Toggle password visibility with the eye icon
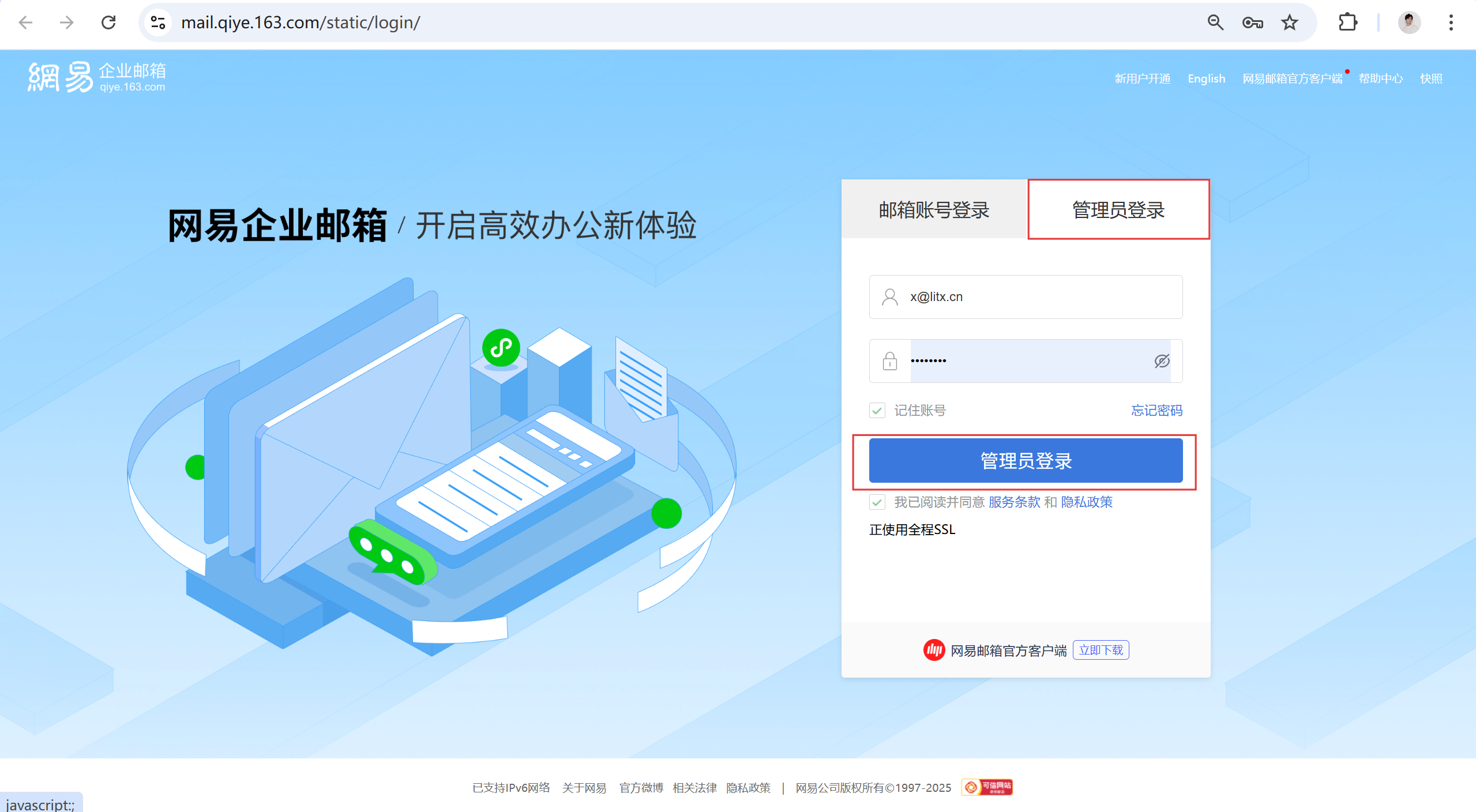Image resolution: width=1476 pixels, height=812 pixels. click(x=1162, y=361)
